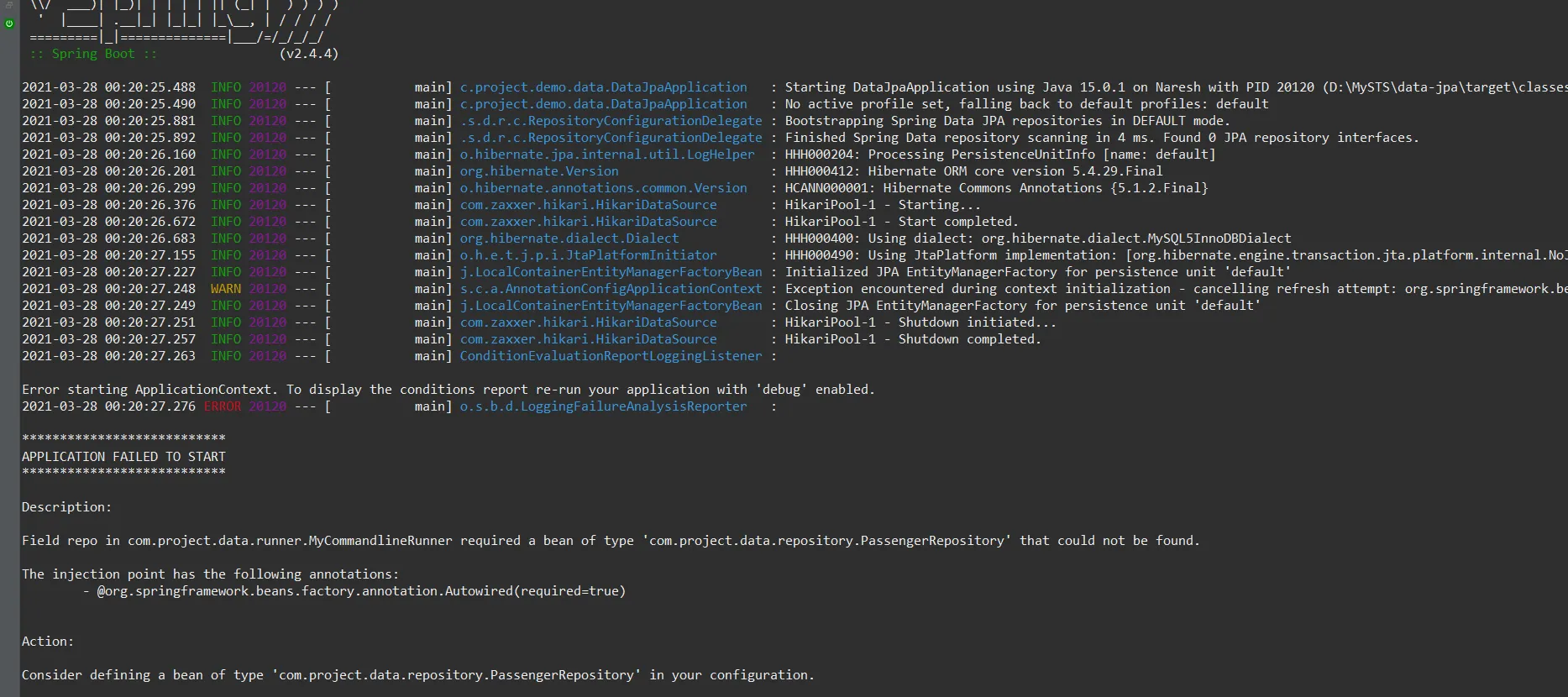This screenshot has height=697, width=1568.
Task: Open the s.c.a.AnnotationConfigApplicationContext logger link
Action: pos(611,289)
